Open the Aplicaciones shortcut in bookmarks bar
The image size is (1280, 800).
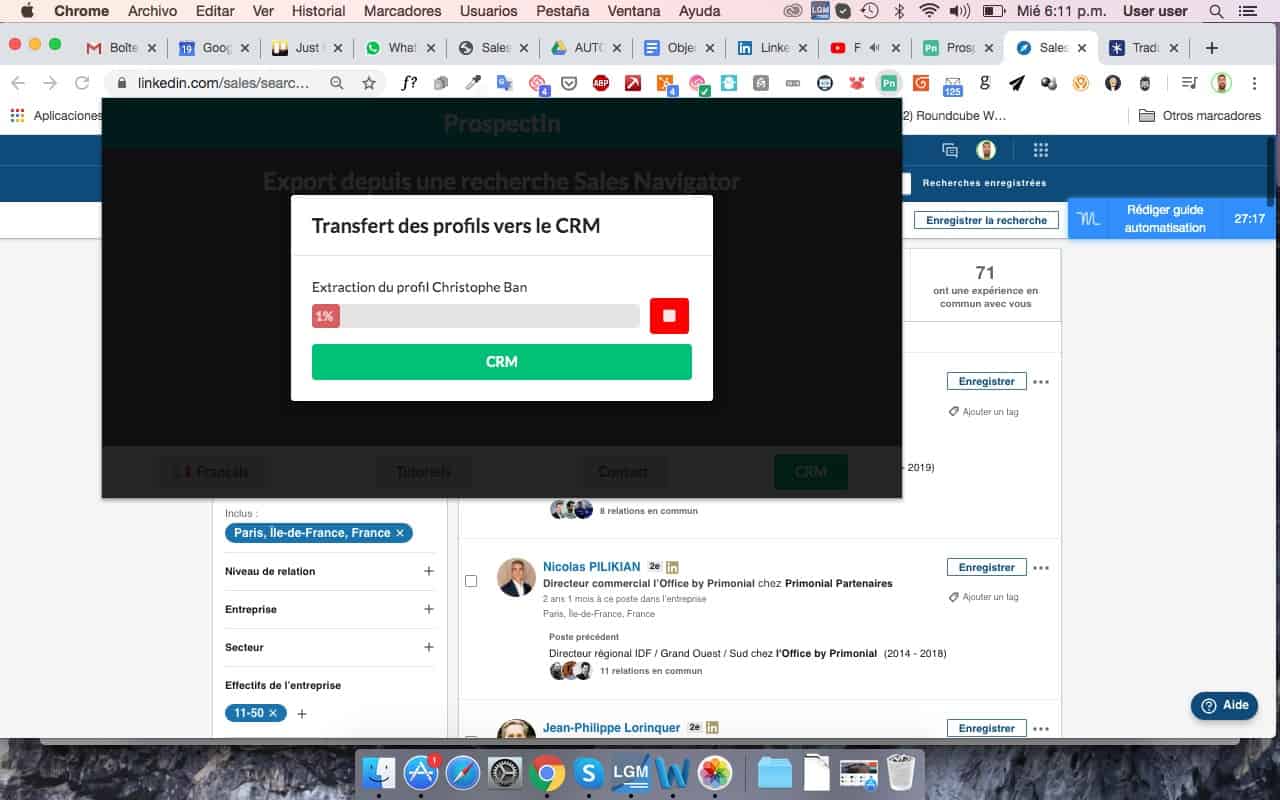(x=56, y=116)
